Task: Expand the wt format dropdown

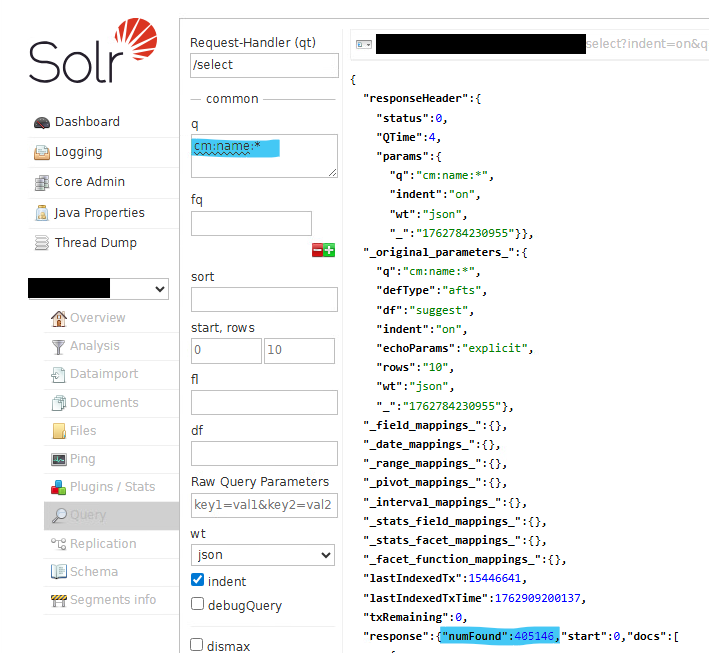Action: point(263,555)
